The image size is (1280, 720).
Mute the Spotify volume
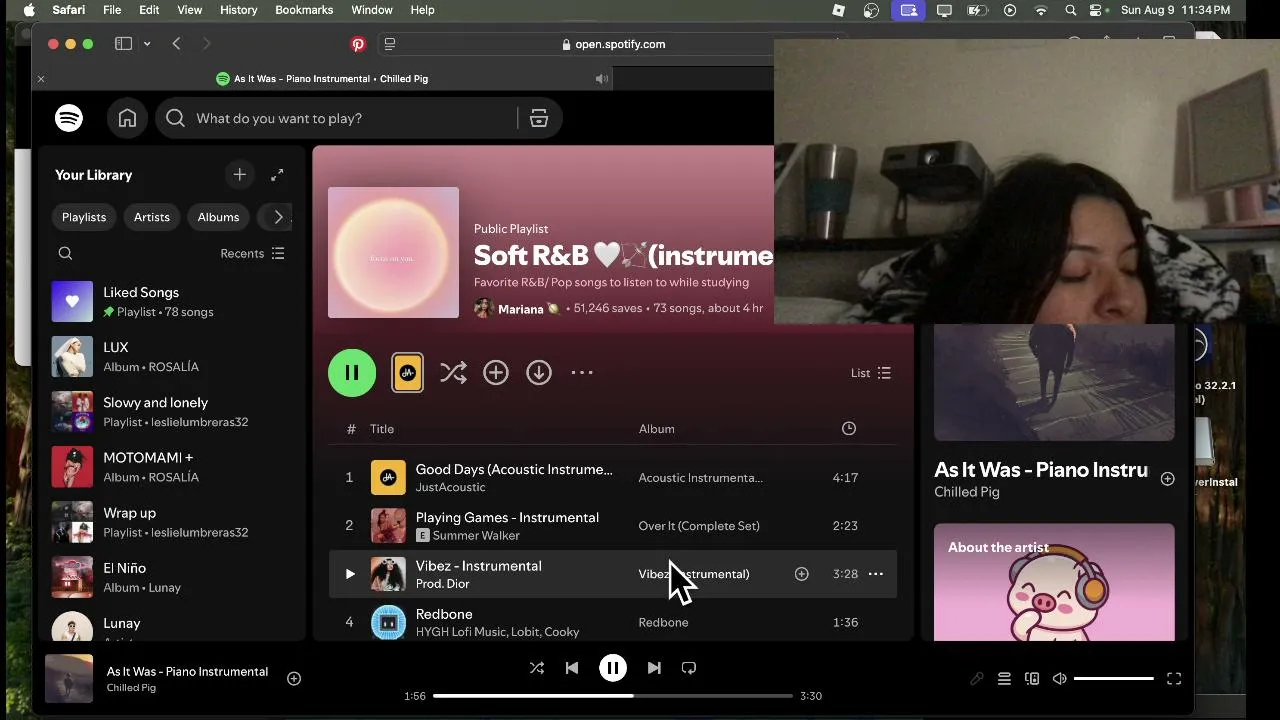coord(1060,679)
